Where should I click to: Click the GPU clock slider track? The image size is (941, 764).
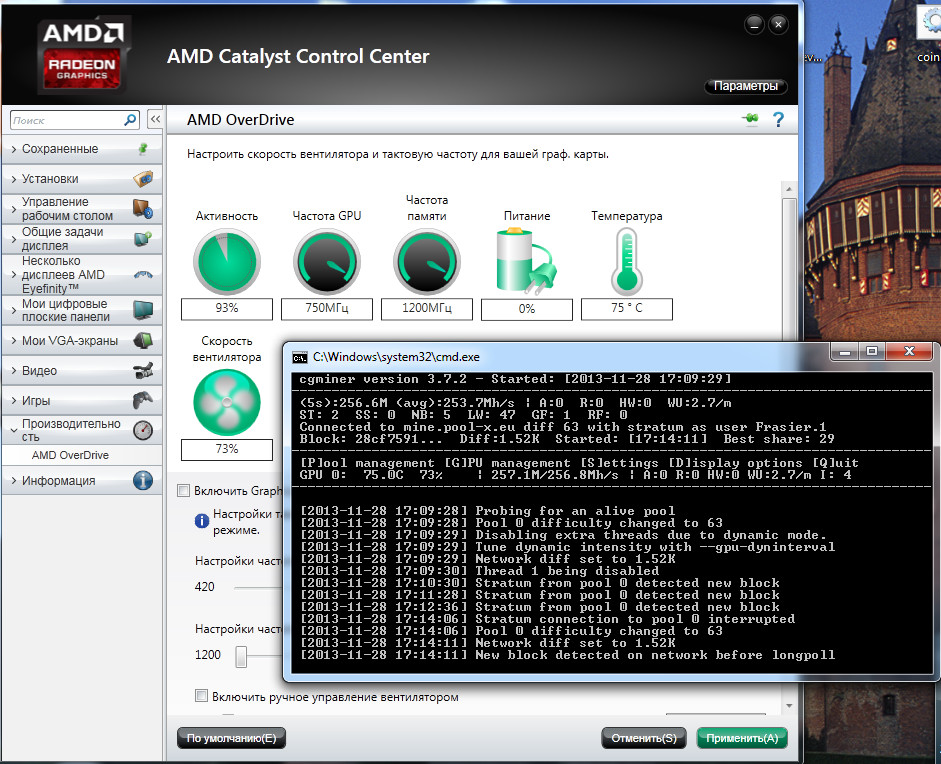click(258, 588)
